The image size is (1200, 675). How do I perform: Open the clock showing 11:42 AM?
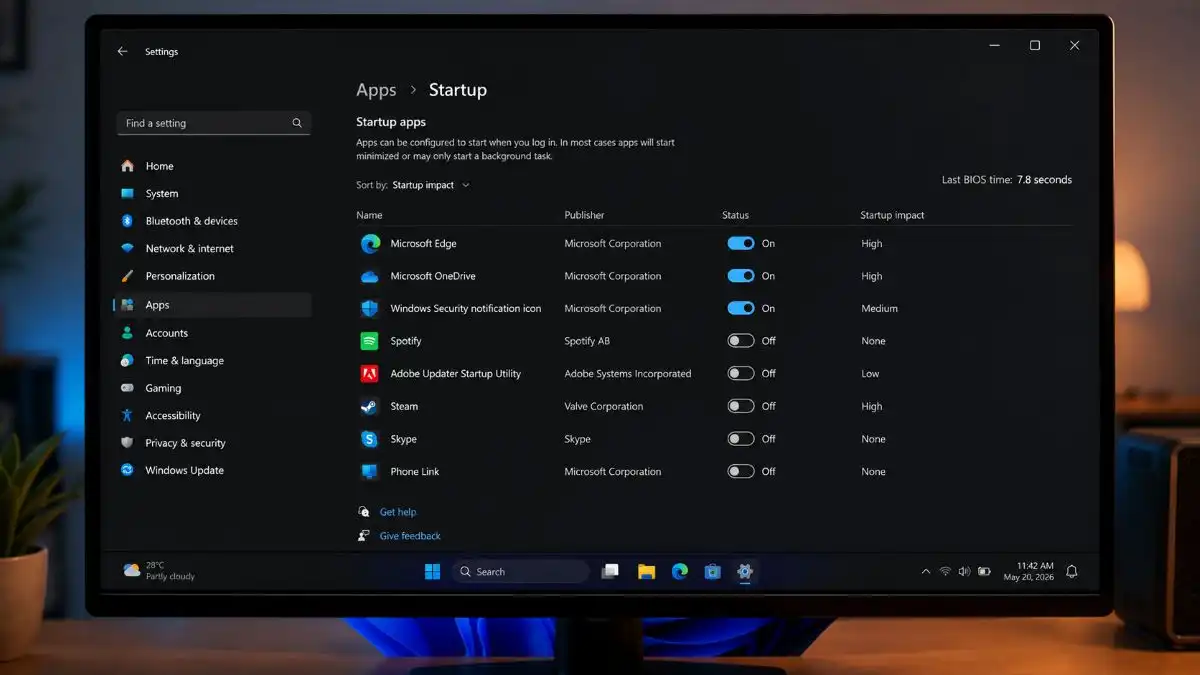click(x=1029, y=571)
